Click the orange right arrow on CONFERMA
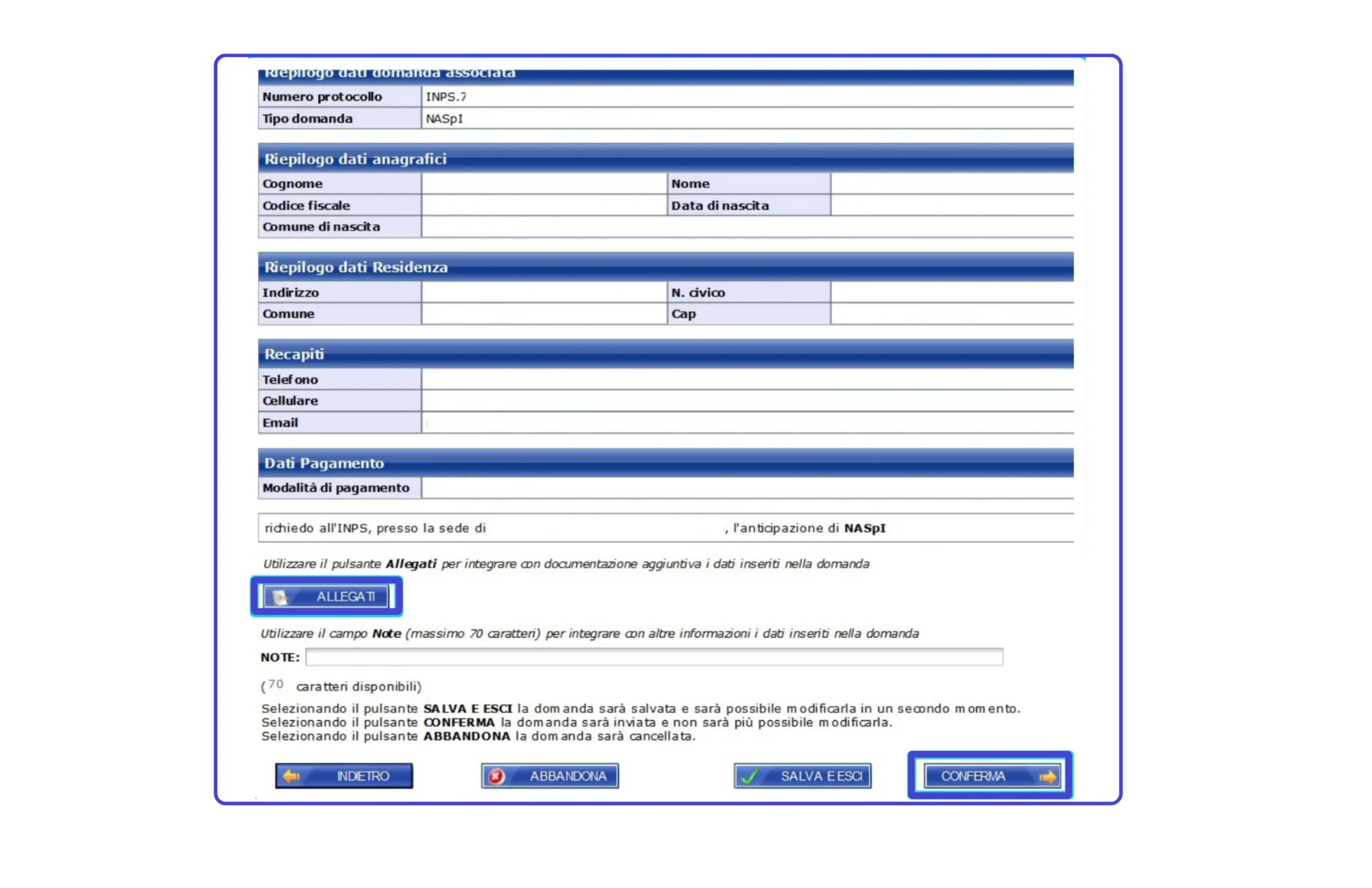This screenshot has height=888, width=1372. (1048, 777)
